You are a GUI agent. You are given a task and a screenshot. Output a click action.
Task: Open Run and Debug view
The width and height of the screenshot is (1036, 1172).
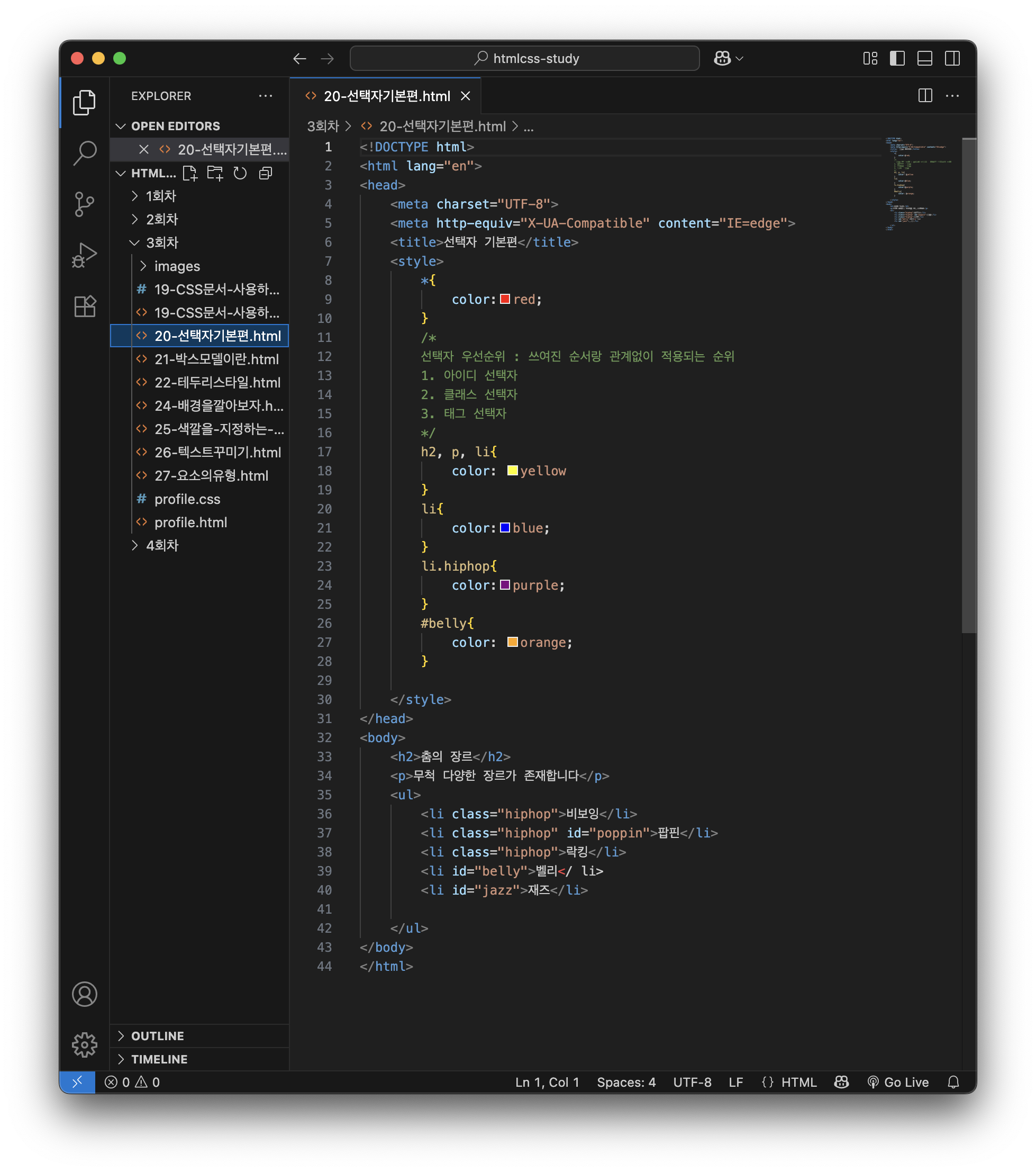pos(85,255)
